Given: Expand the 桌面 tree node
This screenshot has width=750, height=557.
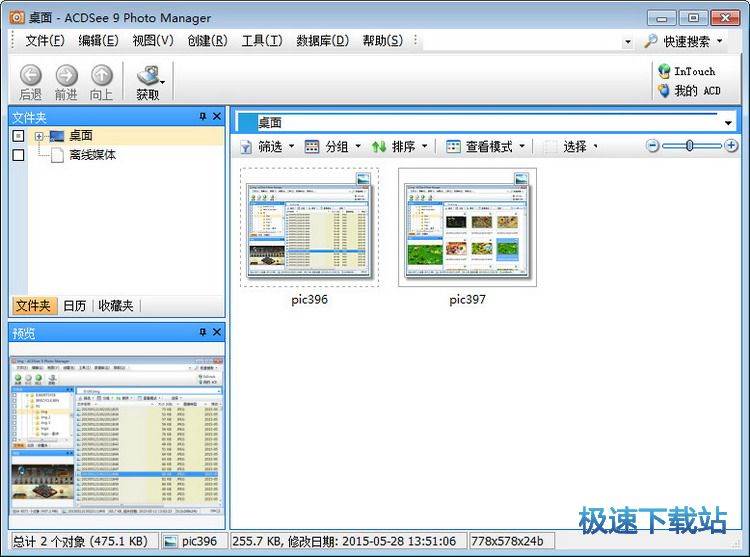Looking at the screenshot, I should (39, 136).
